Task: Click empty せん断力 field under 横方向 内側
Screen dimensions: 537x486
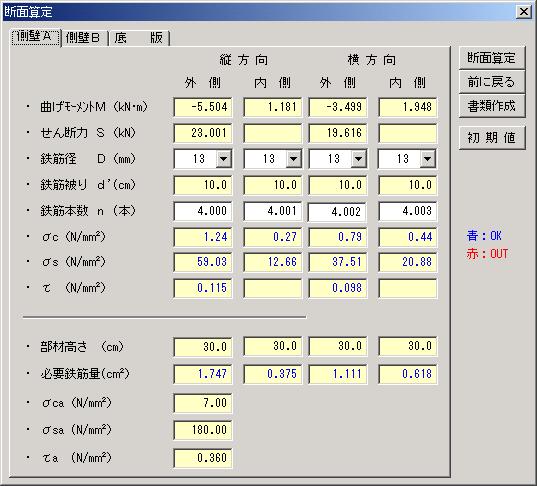Action: pos(408,133)
